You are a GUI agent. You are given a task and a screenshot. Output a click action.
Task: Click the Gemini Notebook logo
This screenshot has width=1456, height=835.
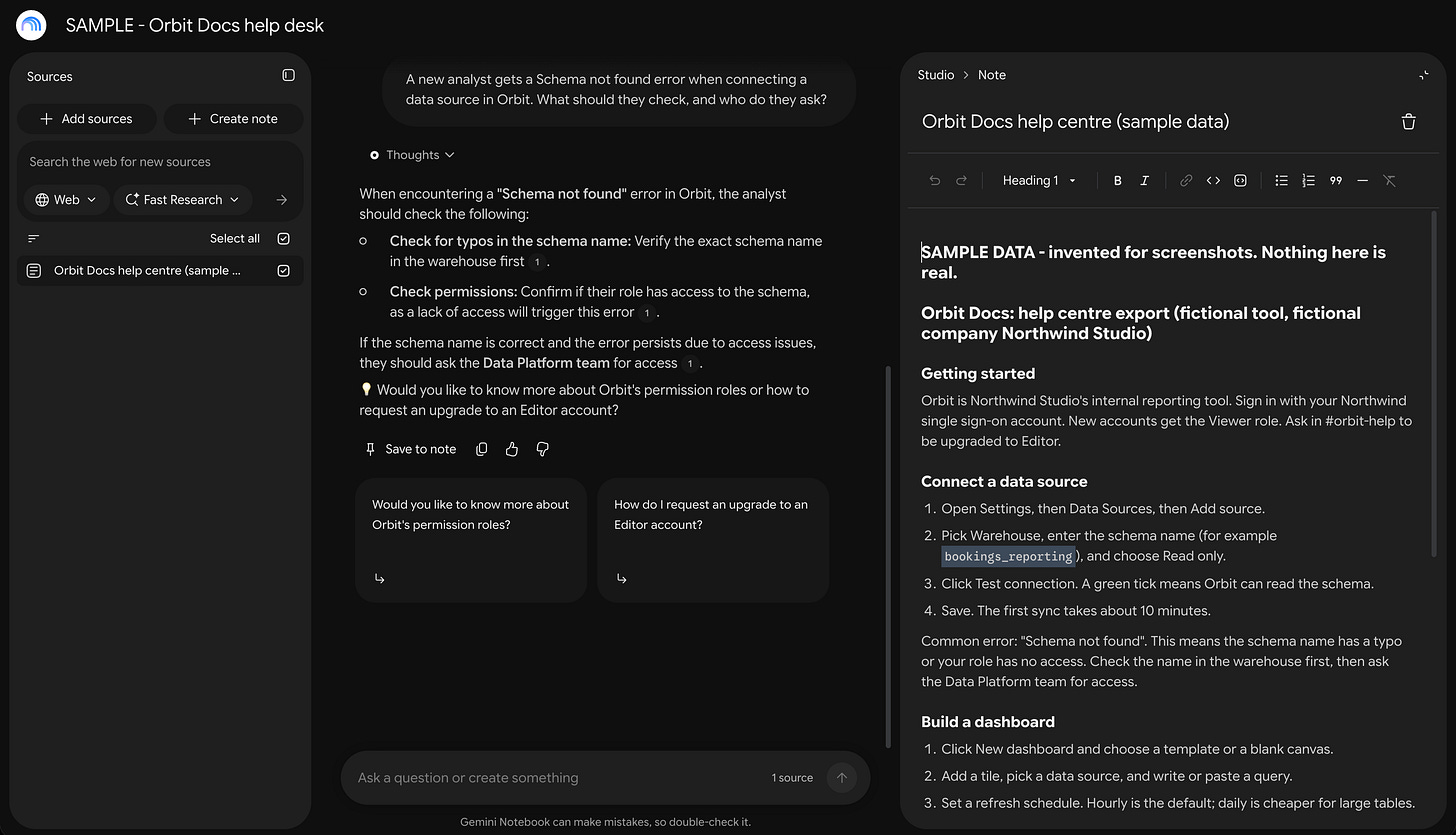31,25
